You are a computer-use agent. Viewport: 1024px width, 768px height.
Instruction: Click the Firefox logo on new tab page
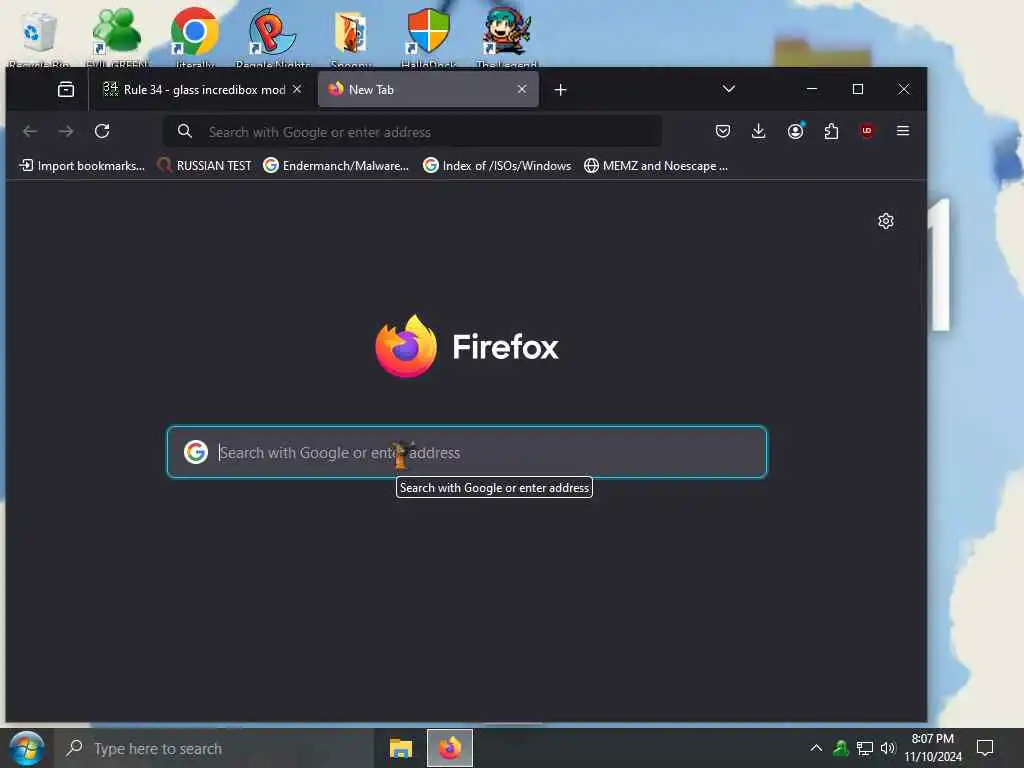406,346
